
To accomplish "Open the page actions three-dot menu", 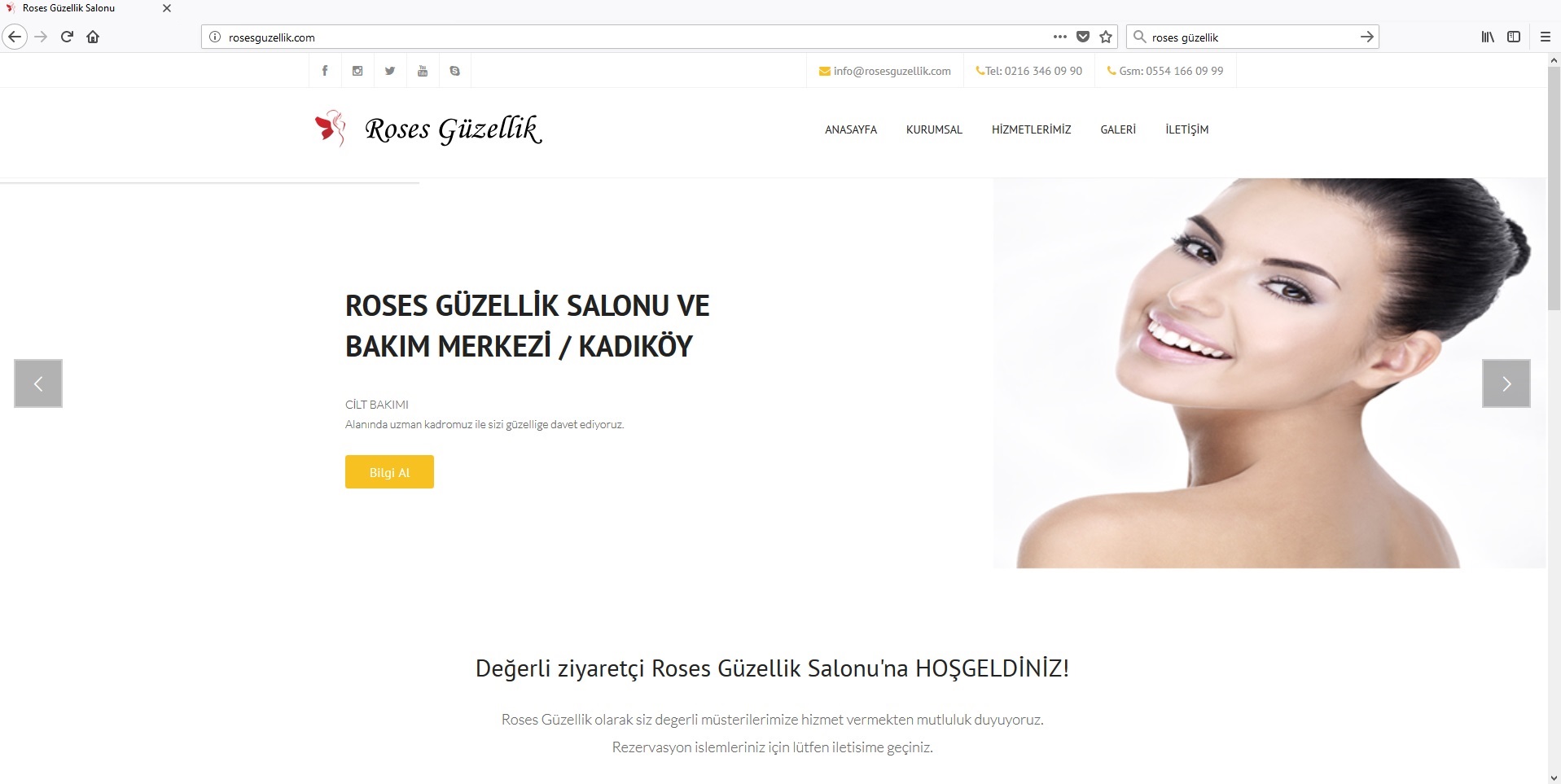I will tap(1059, 37).
